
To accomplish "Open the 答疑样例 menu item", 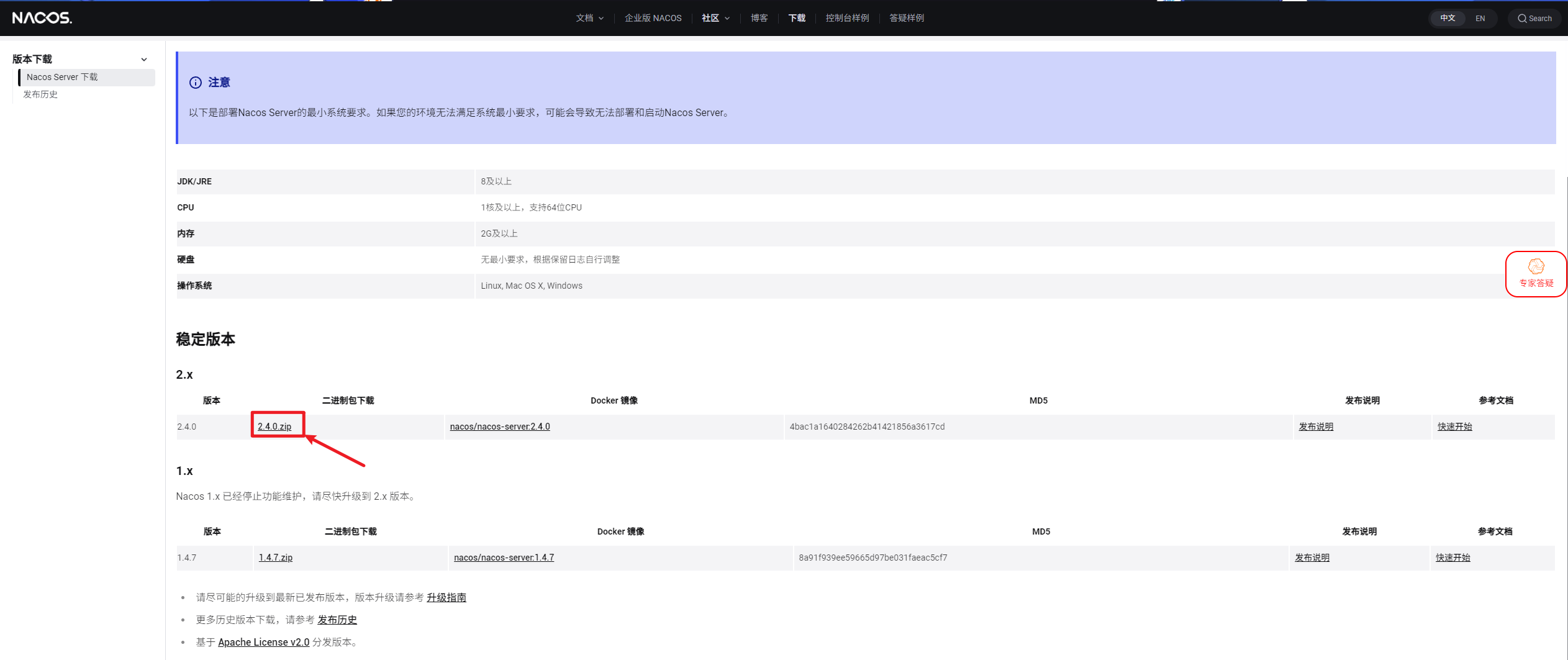I will click(x=906, y=18).
